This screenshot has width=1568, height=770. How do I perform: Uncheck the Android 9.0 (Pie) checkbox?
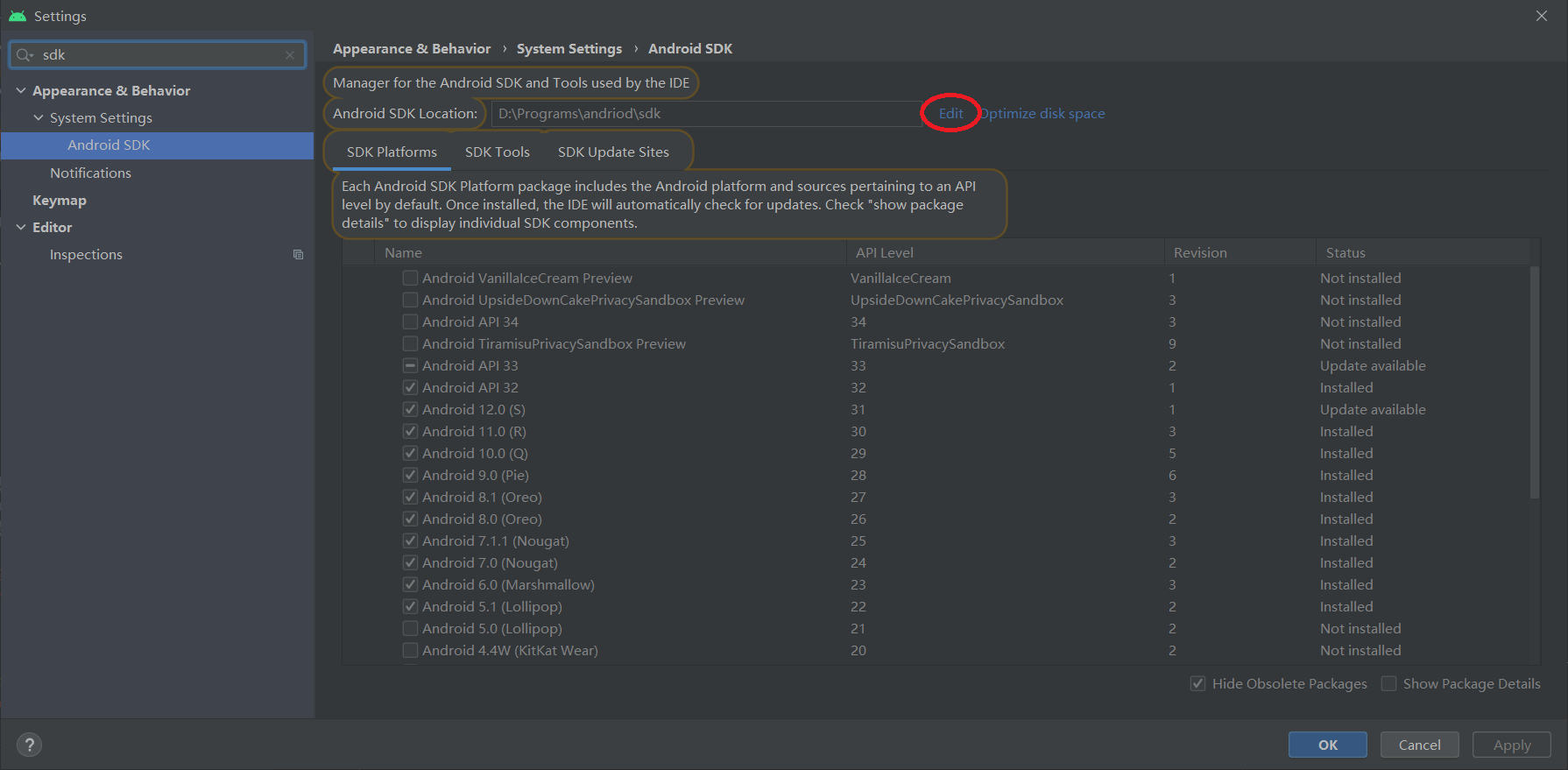coord(410,475)
